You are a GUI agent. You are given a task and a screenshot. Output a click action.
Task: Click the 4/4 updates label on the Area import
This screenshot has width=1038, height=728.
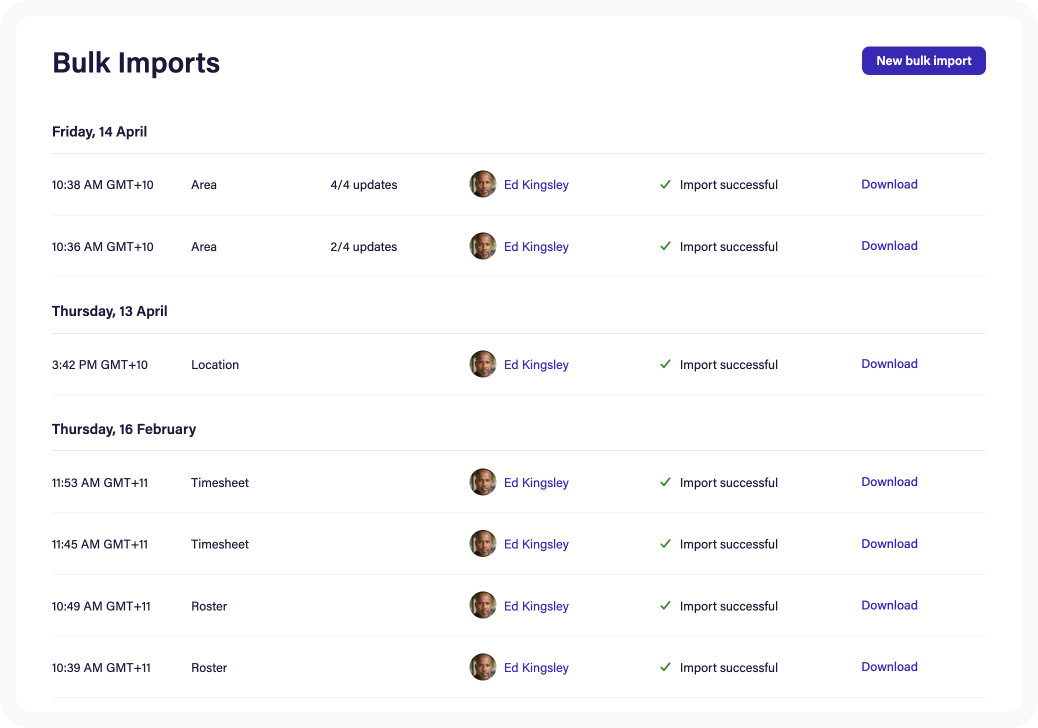tap(363, 184)
